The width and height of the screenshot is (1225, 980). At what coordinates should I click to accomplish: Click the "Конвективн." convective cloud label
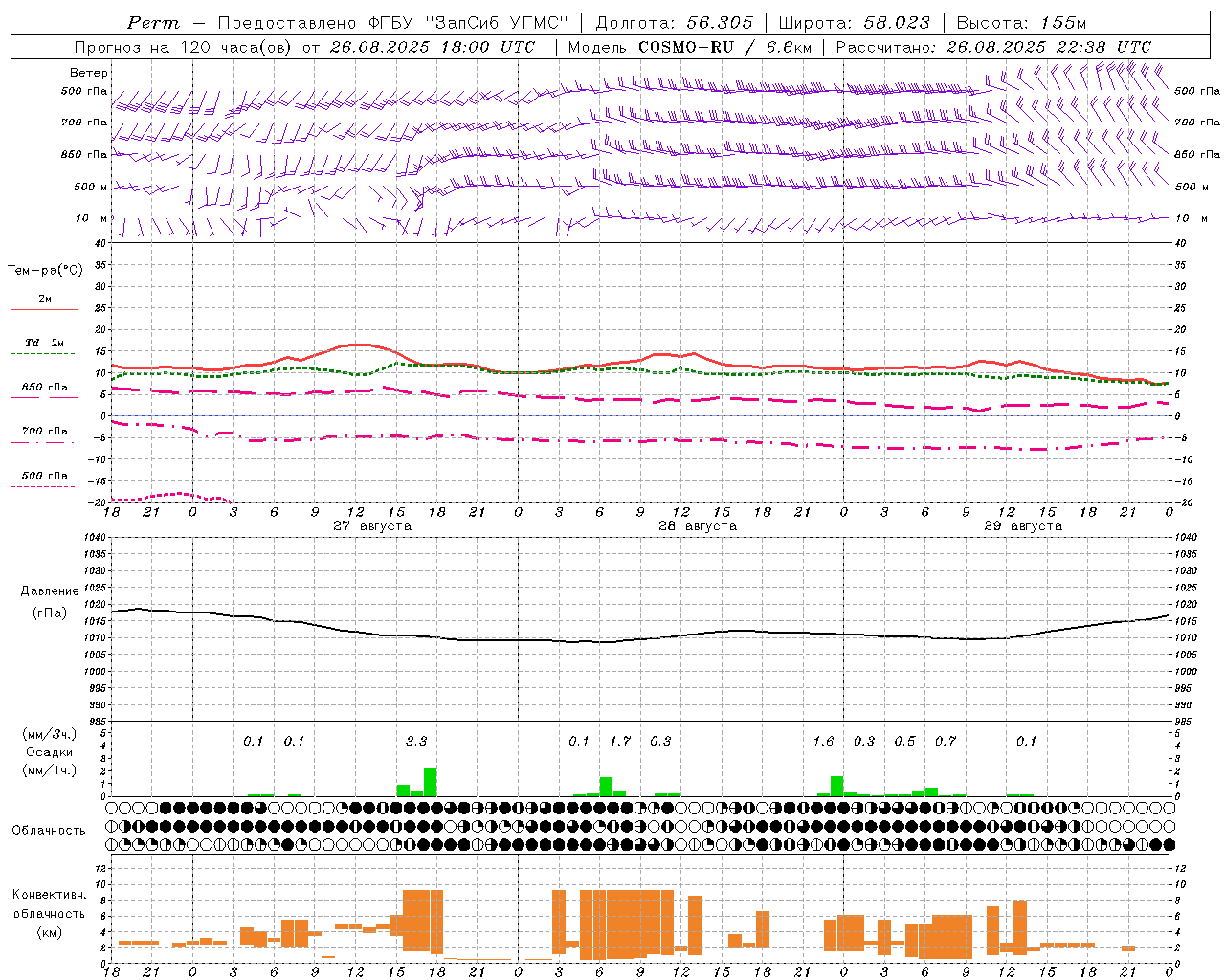[x=50, y=894]
